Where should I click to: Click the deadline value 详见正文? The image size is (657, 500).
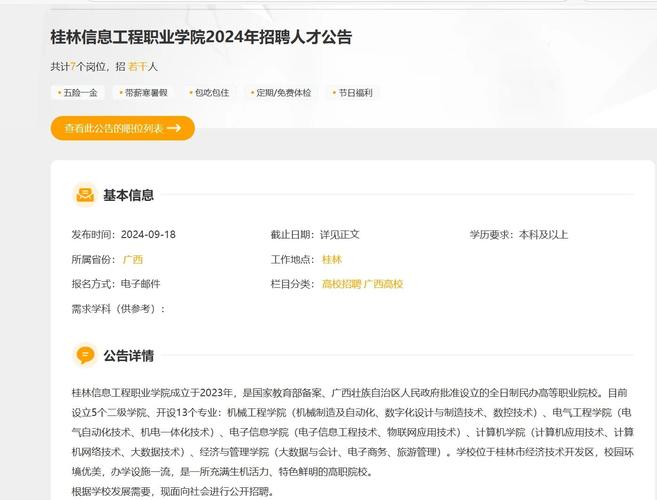click(340, 234)
